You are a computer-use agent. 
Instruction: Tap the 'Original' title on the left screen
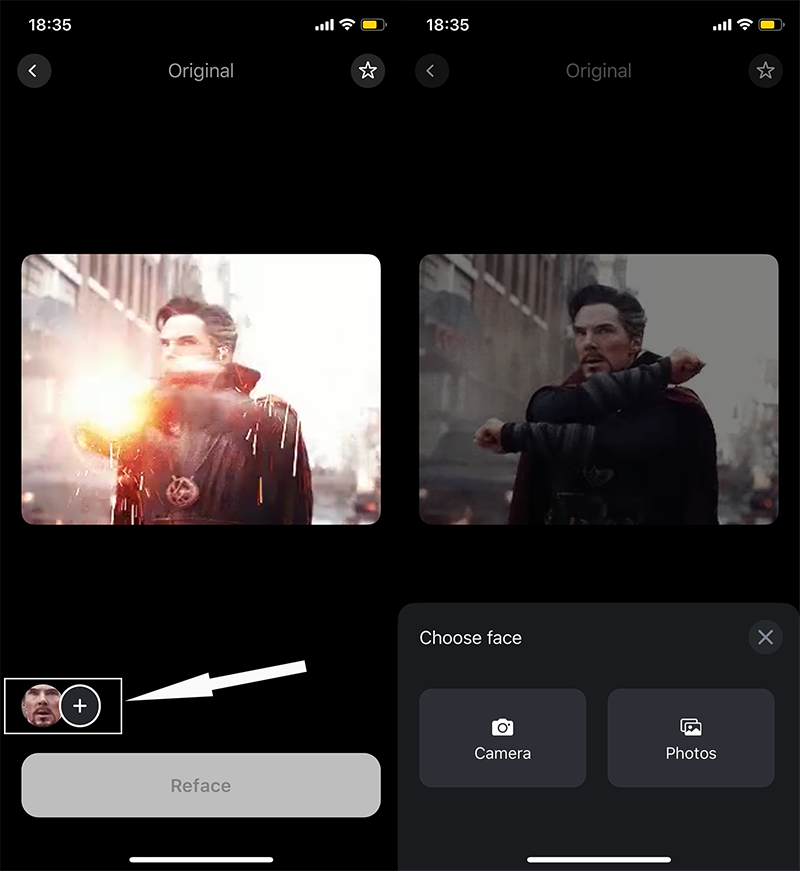pos(201,71)
